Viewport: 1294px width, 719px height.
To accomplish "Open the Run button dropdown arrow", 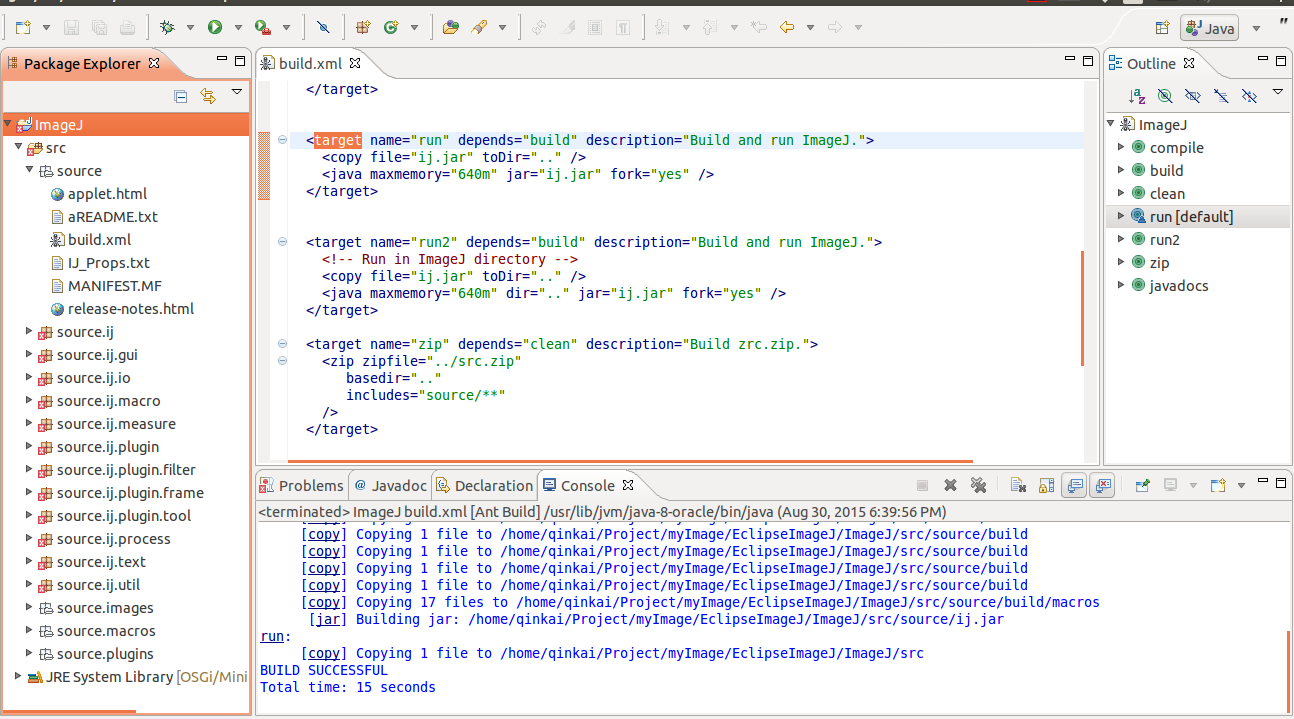I will [x=238, y=28].
